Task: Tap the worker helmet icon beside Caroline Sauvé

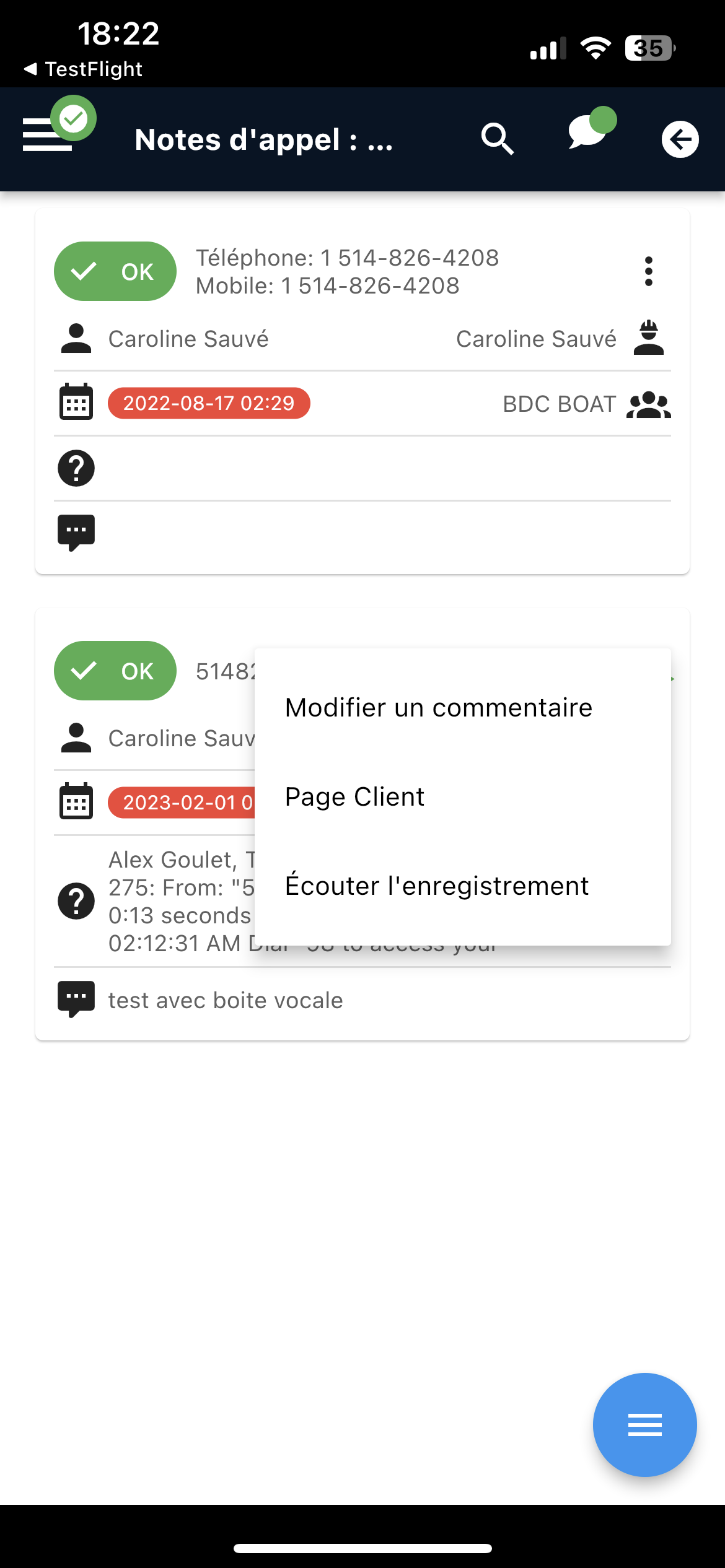Action: (x=649, y=338)
